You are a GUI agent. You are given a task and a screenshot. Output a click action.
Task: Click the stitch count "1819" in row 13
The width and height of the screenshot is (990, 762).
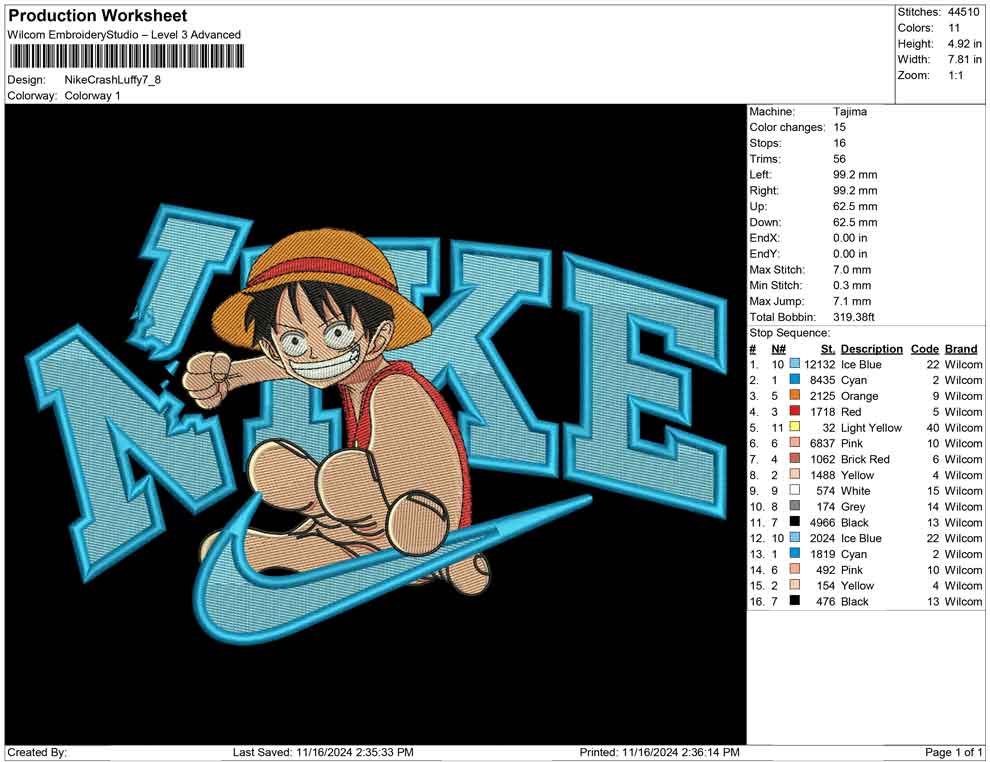click(x=822, y=554)
